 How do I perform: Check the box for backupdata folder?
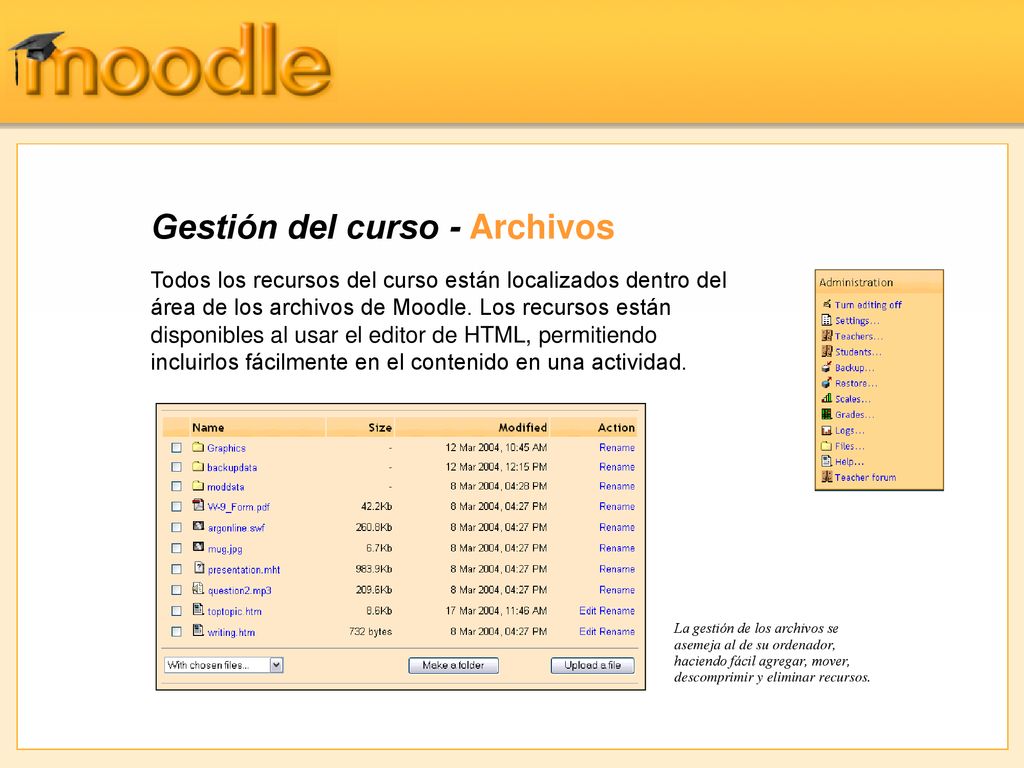(x=176, y=467)
